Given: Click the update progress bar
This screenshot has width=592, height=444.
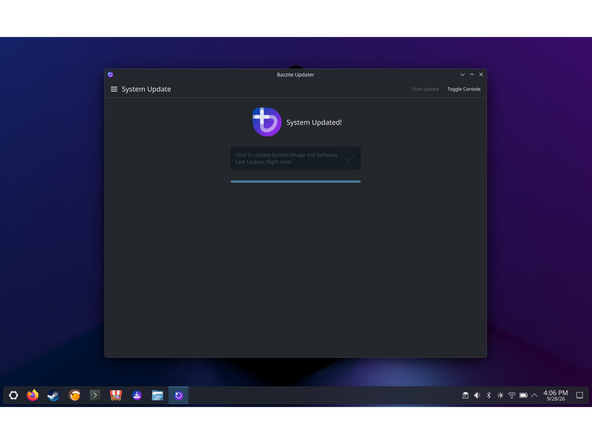Looking at the screenshot, I should (295, 182).
